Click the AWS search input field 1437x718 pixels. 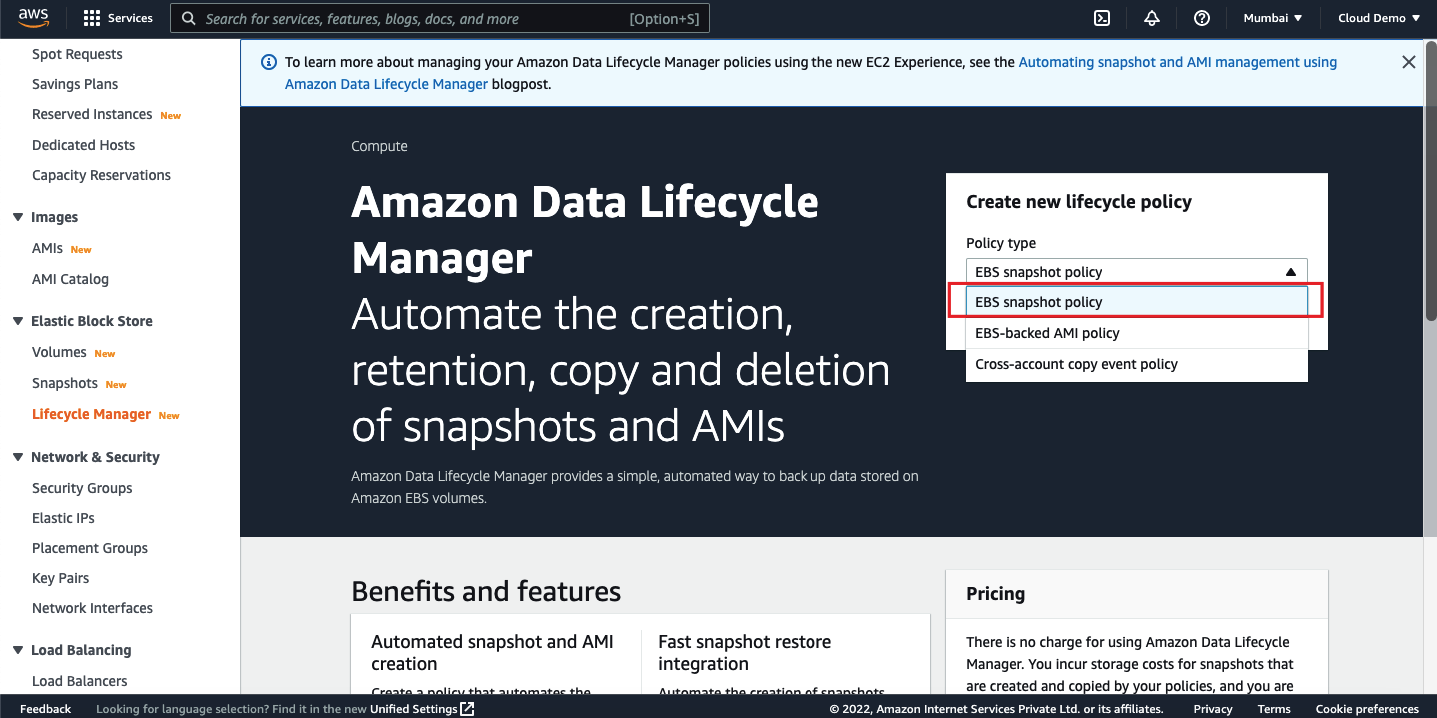coord(440,18)
